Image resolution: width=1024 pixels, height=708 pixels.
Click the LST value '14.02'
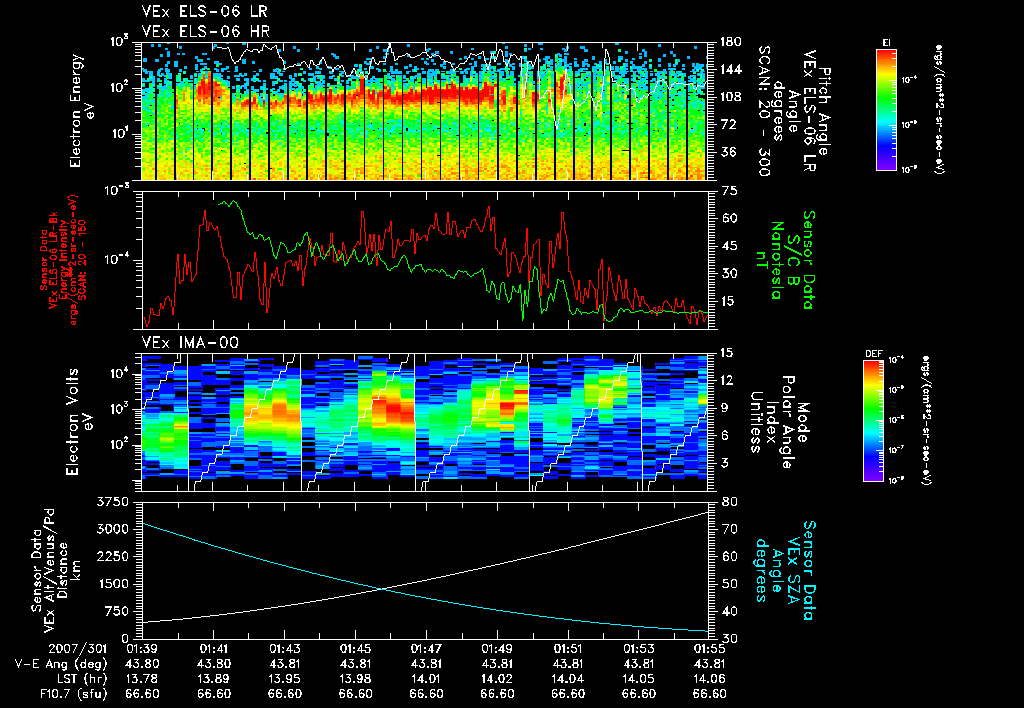click(x=497, y=679)
